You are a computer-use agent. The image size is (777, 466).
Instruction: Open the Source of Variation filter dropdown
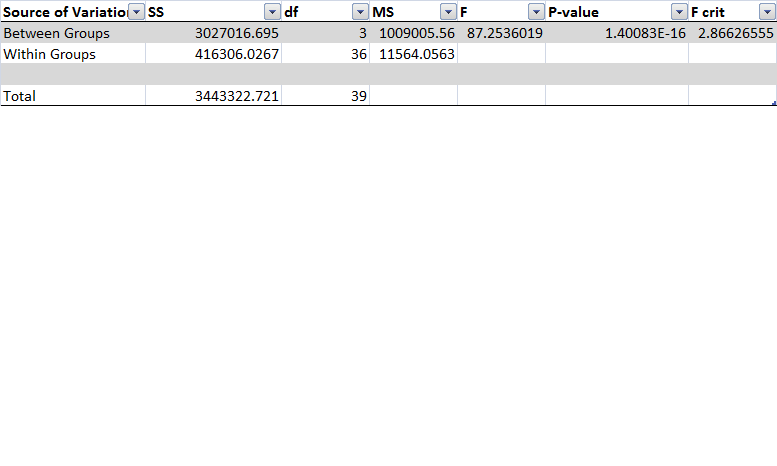pyautogui.click(x=136, y=12)
